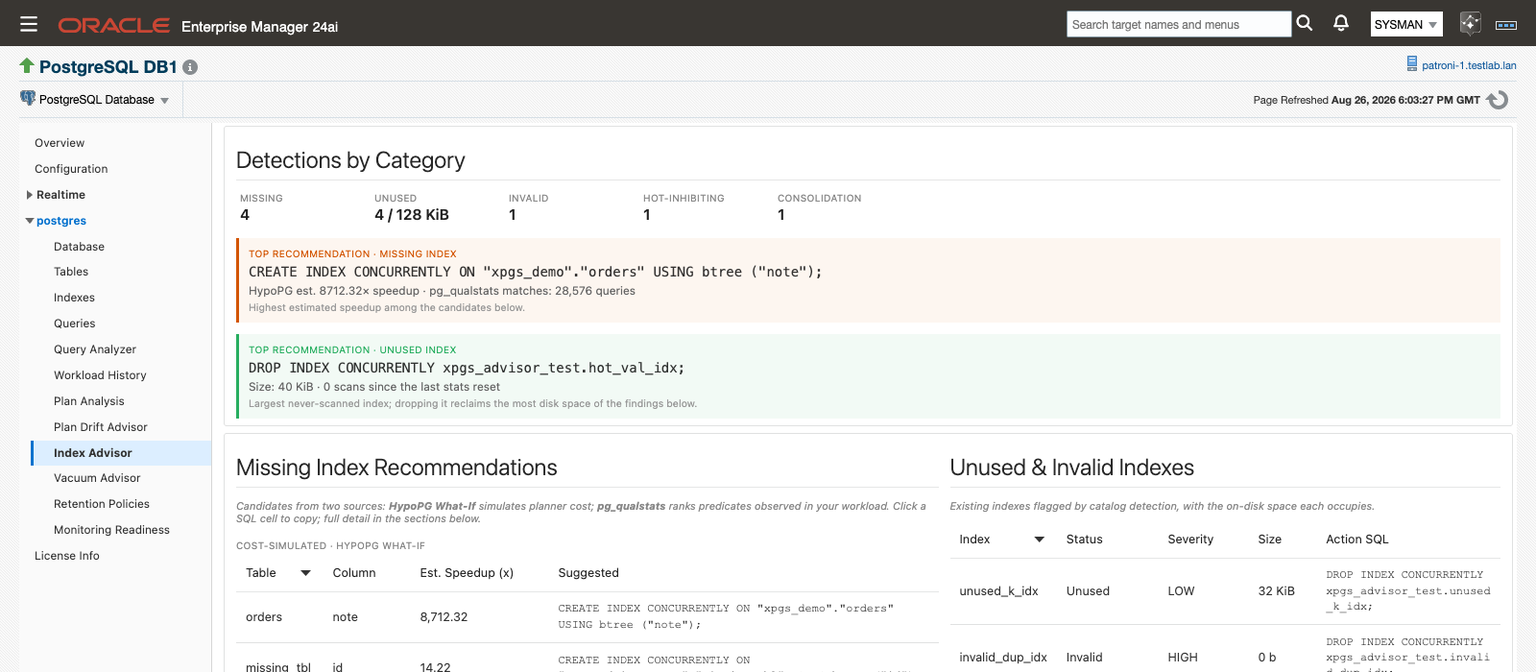Click the Action SQL column header
This screenshot has width=1536, height=672.
click(1357, 539)
